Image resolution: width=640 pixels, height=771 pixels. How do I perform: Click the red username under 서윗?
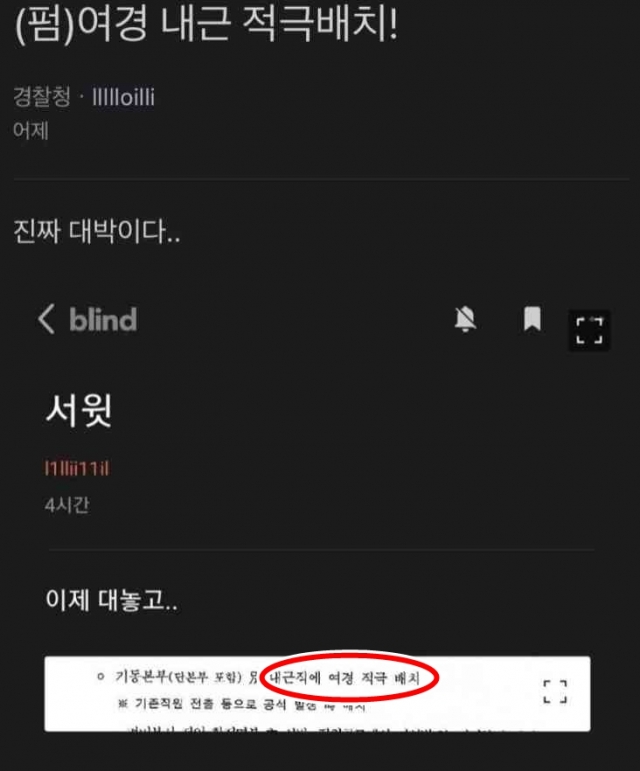click(77, 468)
